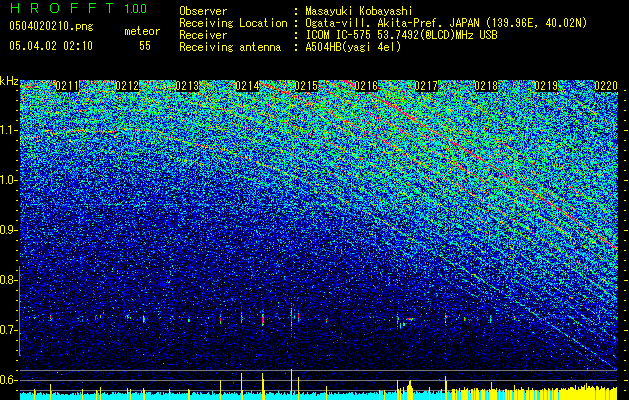
Task: Click the 0213 time marker
Action: tap(187, 86)
